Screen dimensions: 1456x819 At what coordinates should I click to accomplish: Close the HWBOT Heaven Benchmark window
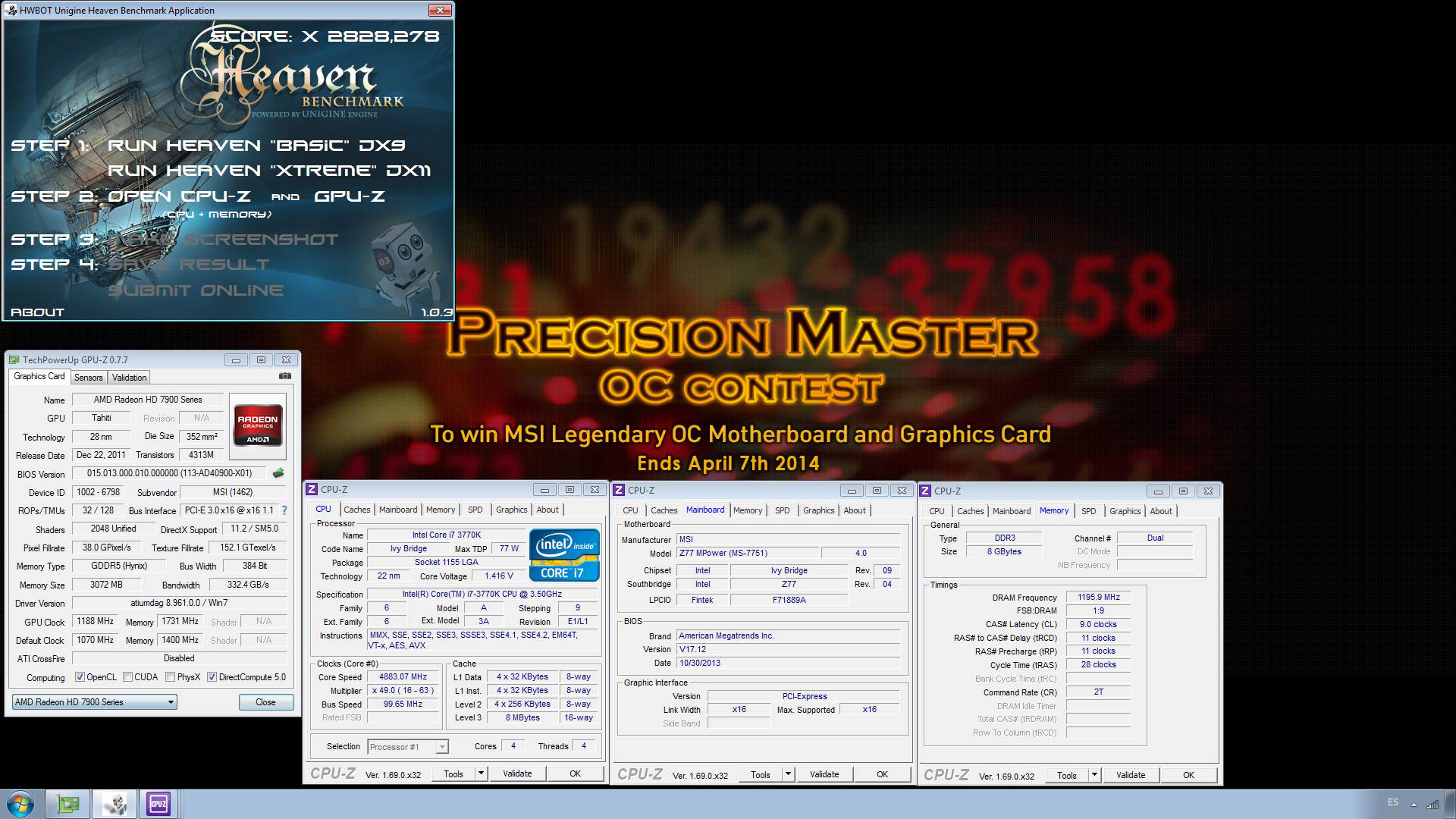click(x=440, y=10)
